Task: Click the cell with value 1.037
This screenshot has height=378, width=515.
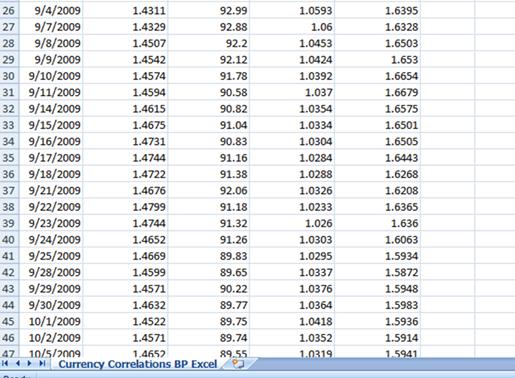Action: [x=292, y=92]
